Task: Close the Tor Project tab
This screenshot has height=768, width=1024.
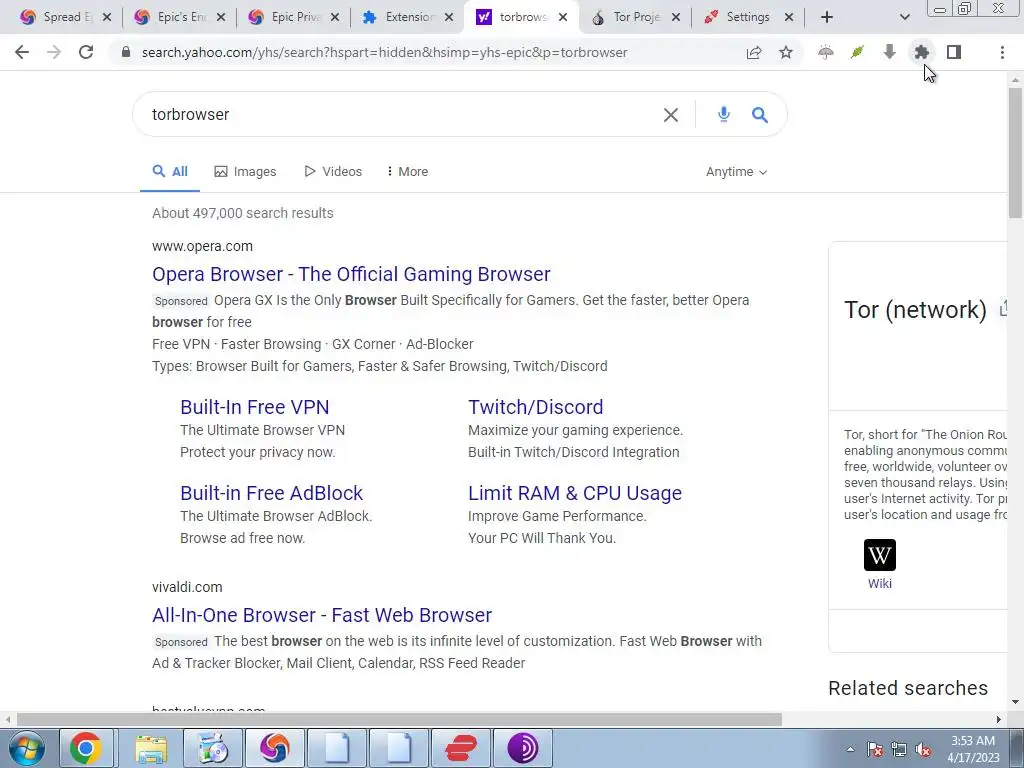Action: point(676,18)
